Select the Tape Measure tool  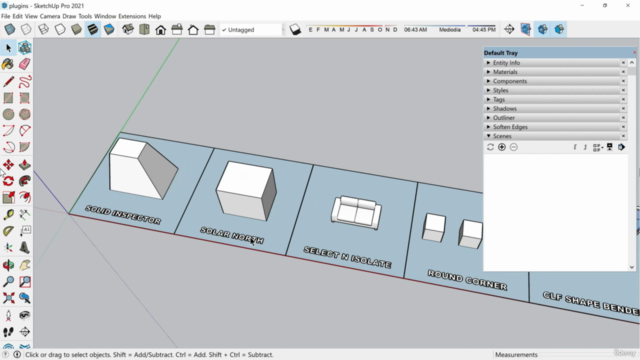point(8,215)
